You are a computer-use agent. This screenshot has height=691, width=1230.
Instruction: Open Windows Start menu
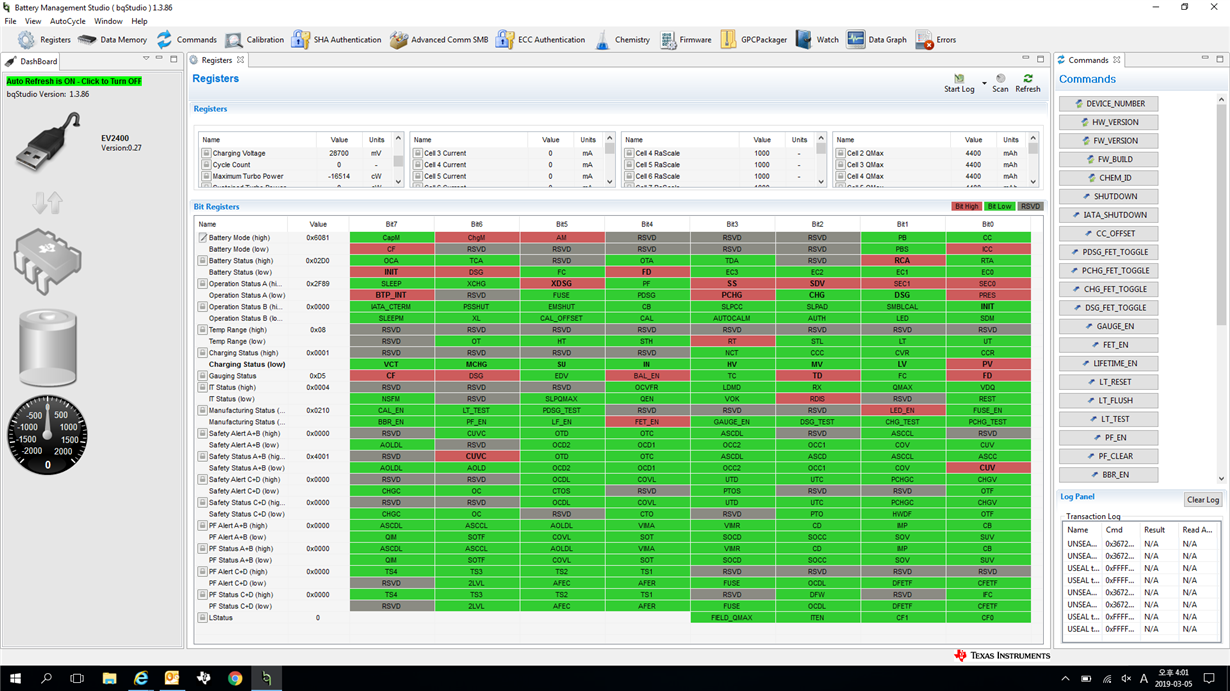pyautogui.click(x=16, y=678)
